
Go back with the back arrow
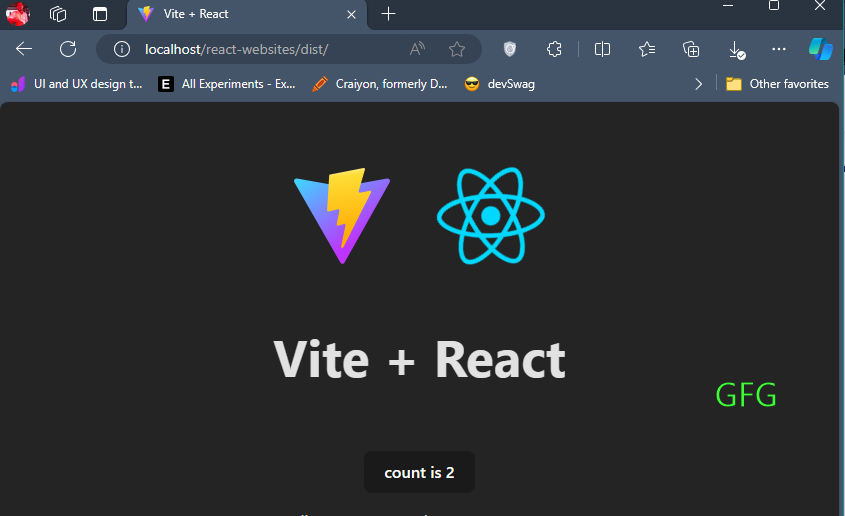24,49
